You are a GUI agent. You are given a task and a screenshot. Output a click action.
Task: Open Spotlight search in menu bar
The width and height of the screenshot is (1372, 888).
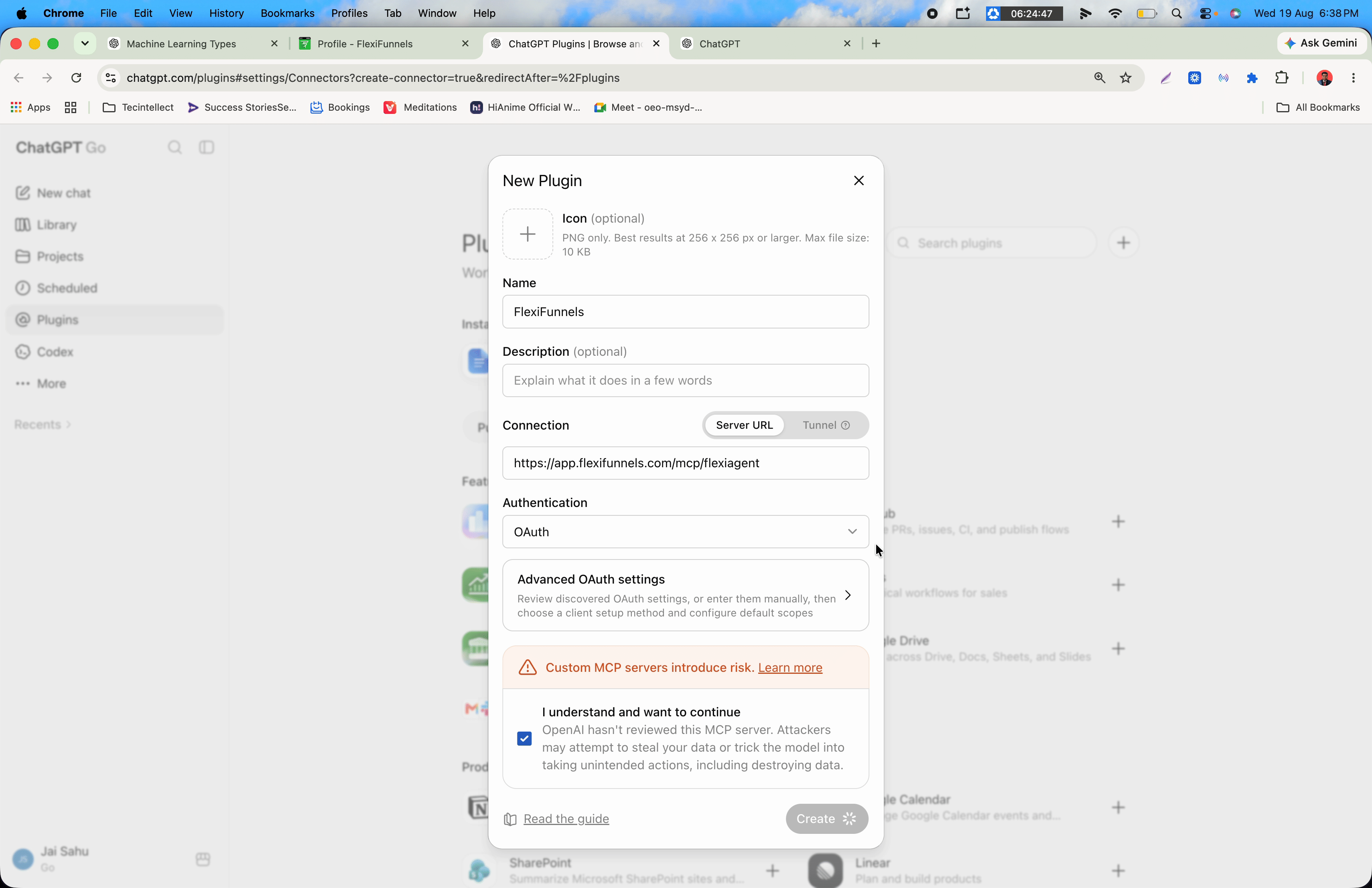click(1177, 13)
